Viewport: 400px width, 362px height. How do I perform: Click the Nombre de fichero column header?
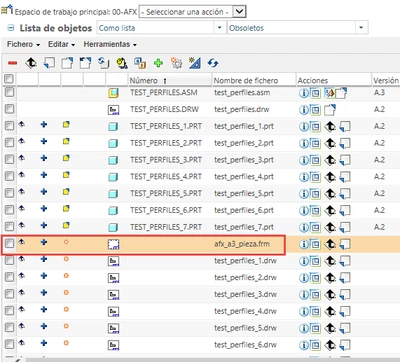pyautogui.click(x=246, y=80)
